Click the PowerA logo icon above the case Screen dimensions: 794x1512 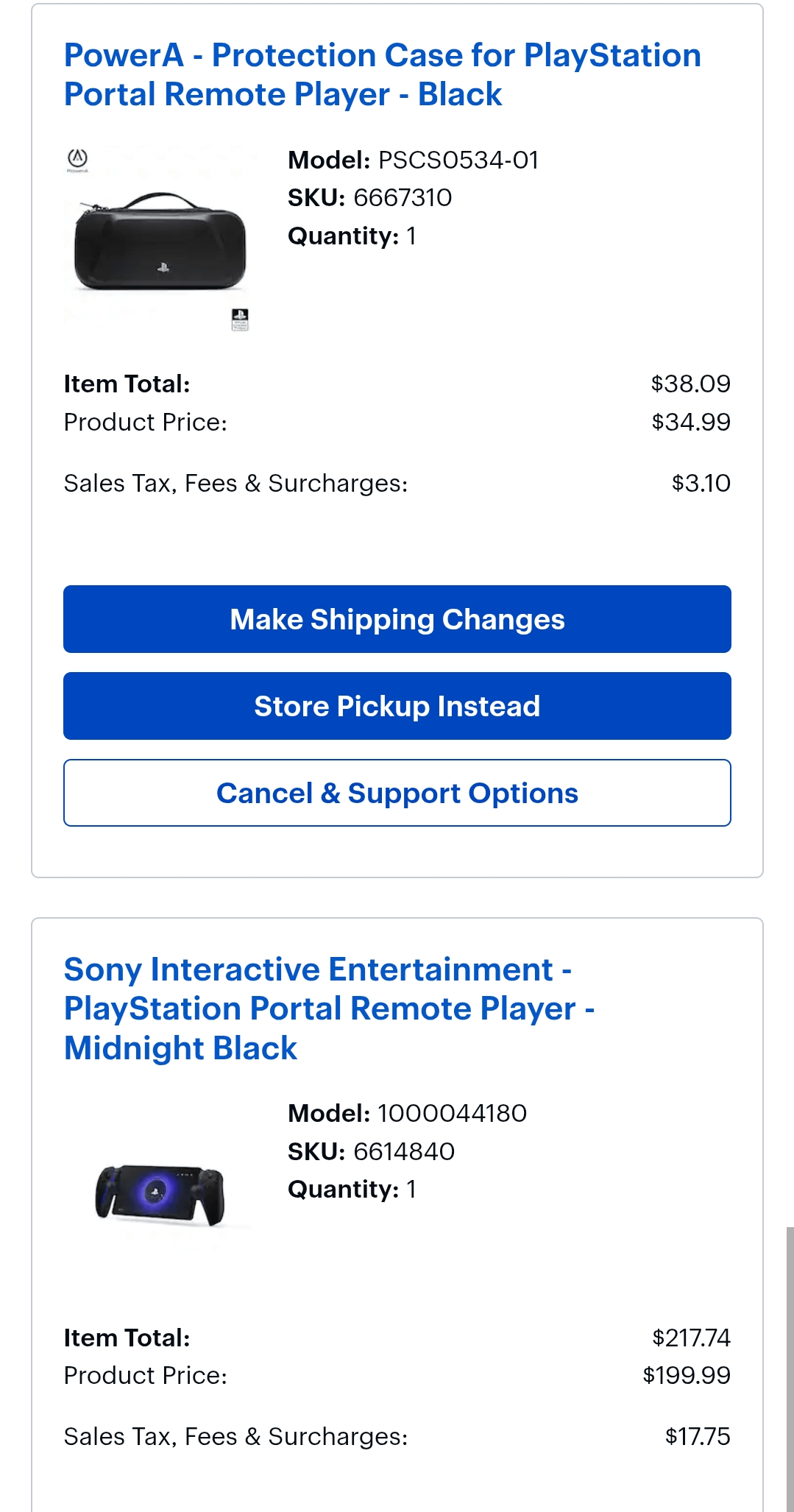(x=78, y=158)
